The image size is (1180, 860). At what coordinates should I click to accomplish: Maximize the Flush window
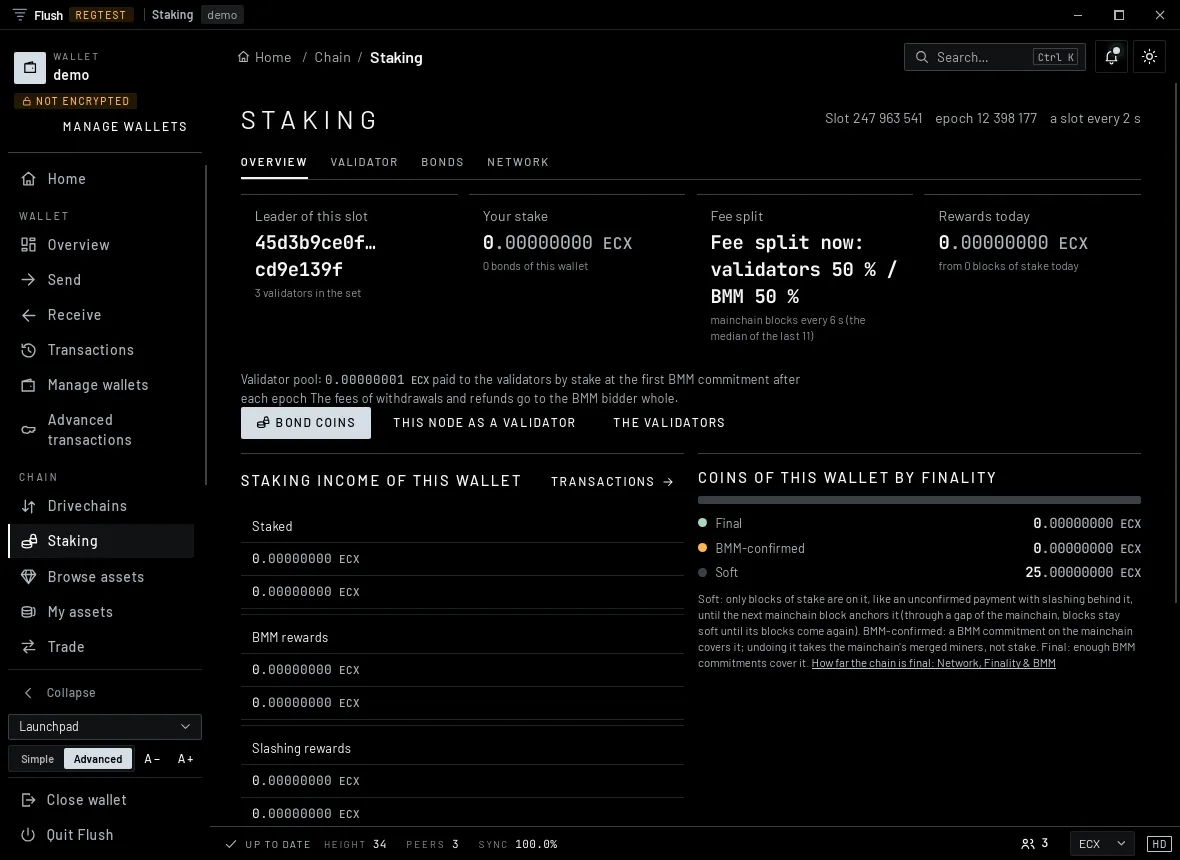pyautogui.click(x=1119, y=15)
